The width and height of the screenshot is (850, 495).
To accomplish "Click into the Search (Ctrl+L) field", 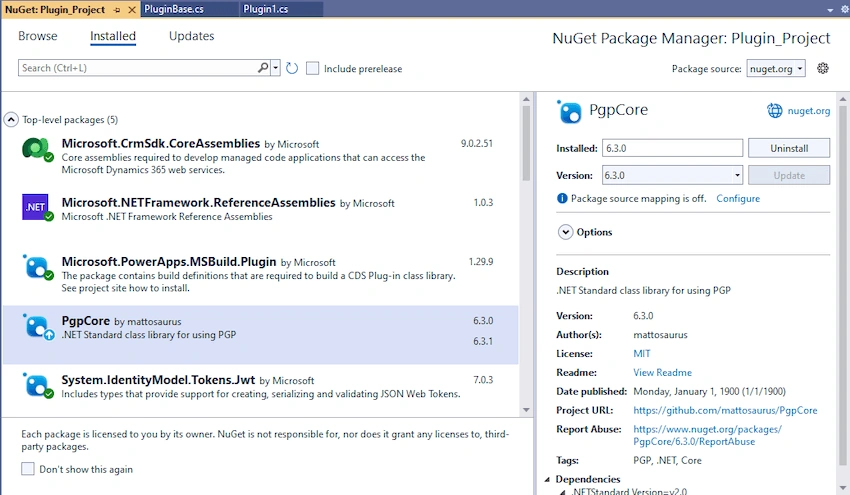I will pos(138,68).
